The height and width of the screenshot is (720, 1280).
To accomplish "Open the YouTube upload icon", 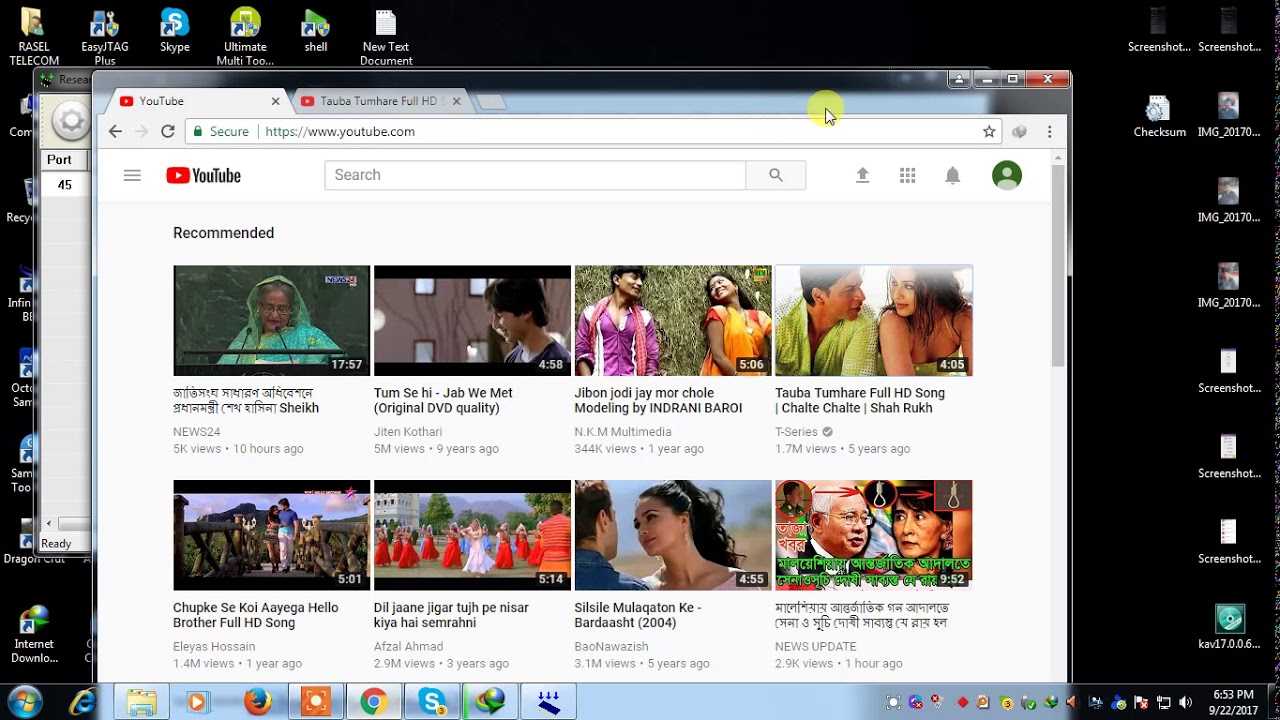I will coord(862,175).
